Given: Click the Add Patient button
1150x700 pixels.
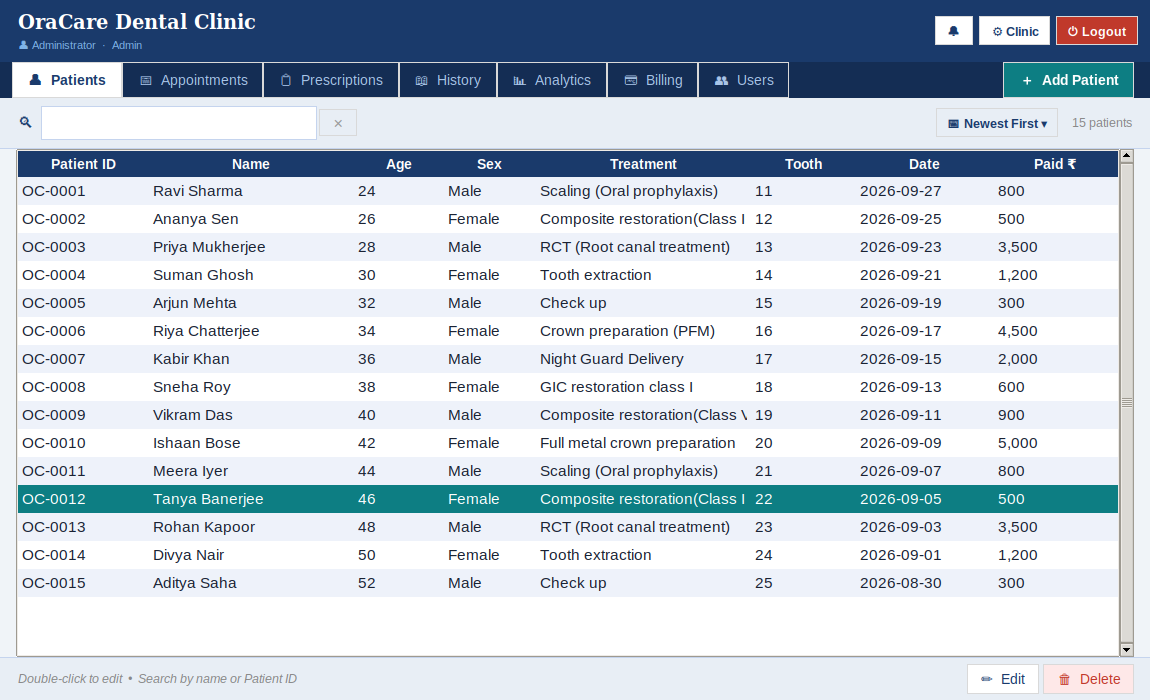Looking at the screenshot, I should (1068, 80).
